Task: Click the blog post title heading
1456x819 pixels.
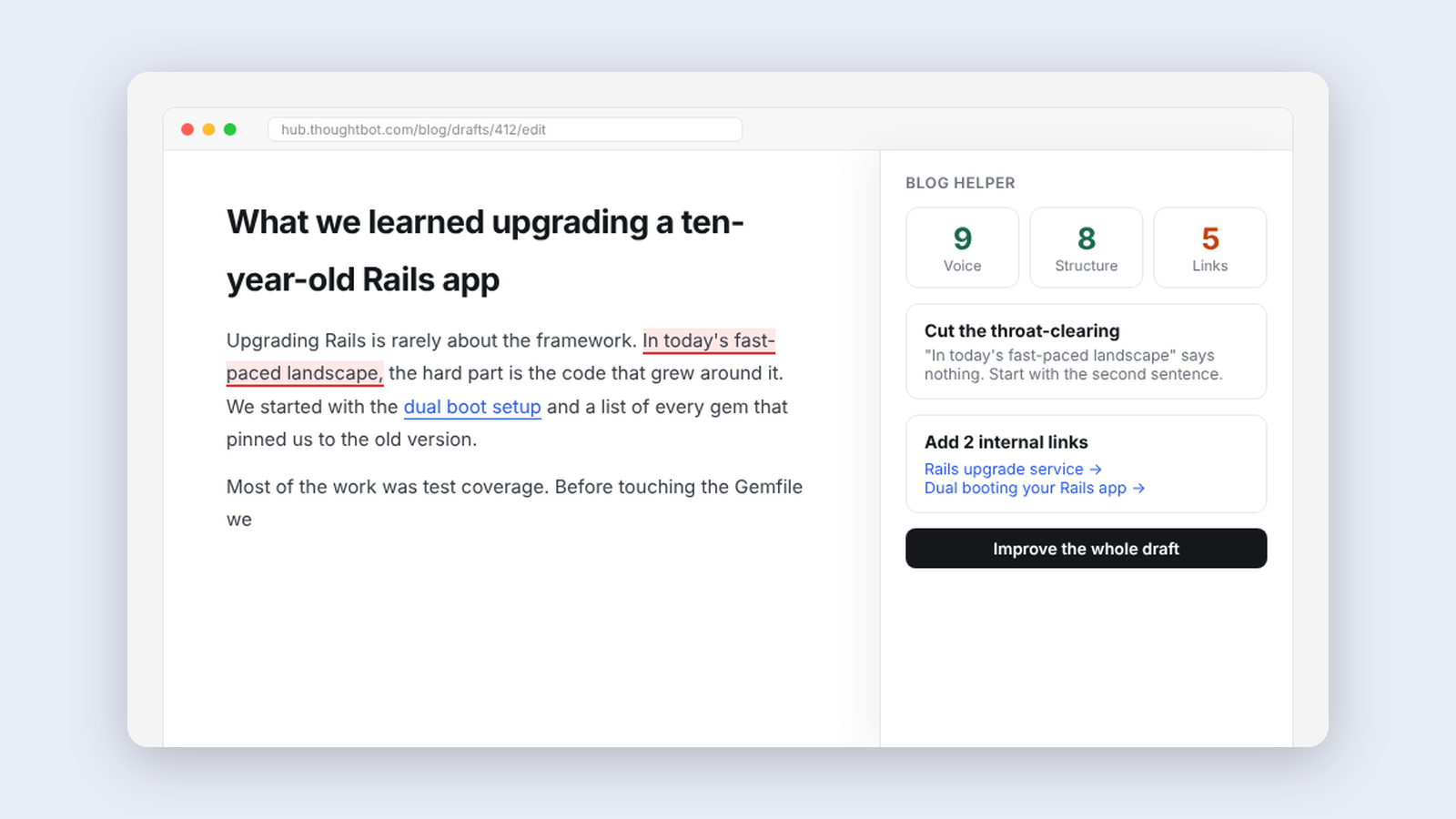Action: click(485, 251)
